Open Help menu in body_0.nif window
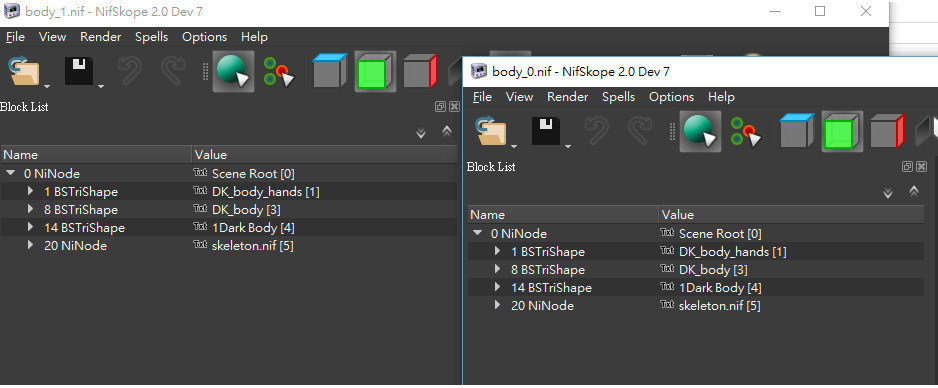The height and width of the screenshot is (388, 938). [x=721, y=96]
